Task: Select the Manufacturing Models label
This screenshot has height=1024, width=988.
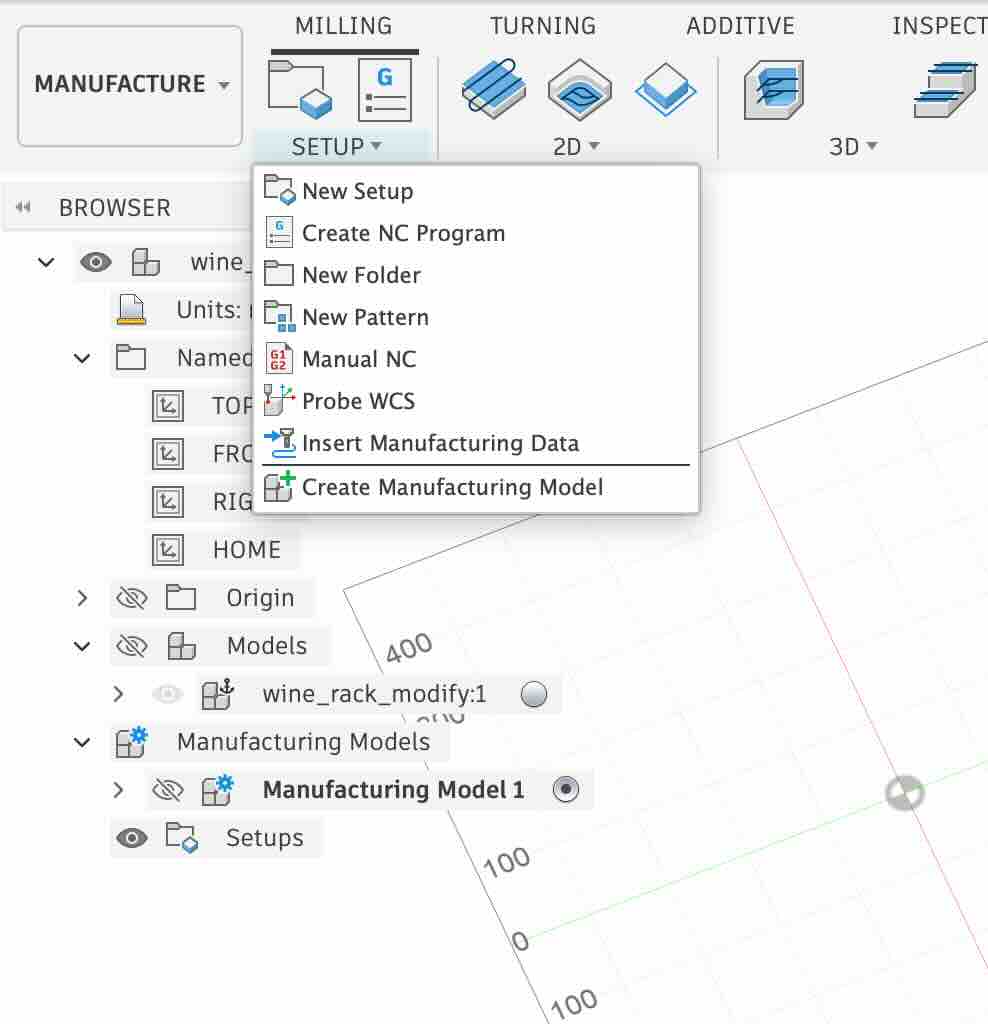Action: (304, 742)
